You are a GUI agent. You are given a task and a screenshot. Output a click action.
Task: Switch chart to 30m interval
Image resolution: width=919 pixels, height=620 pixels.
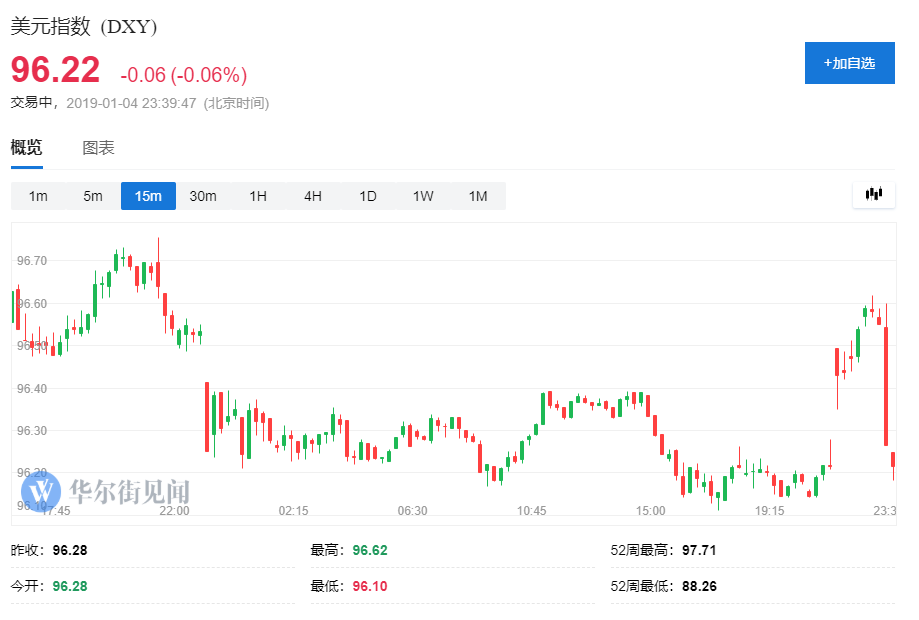(x=203, y=196)
